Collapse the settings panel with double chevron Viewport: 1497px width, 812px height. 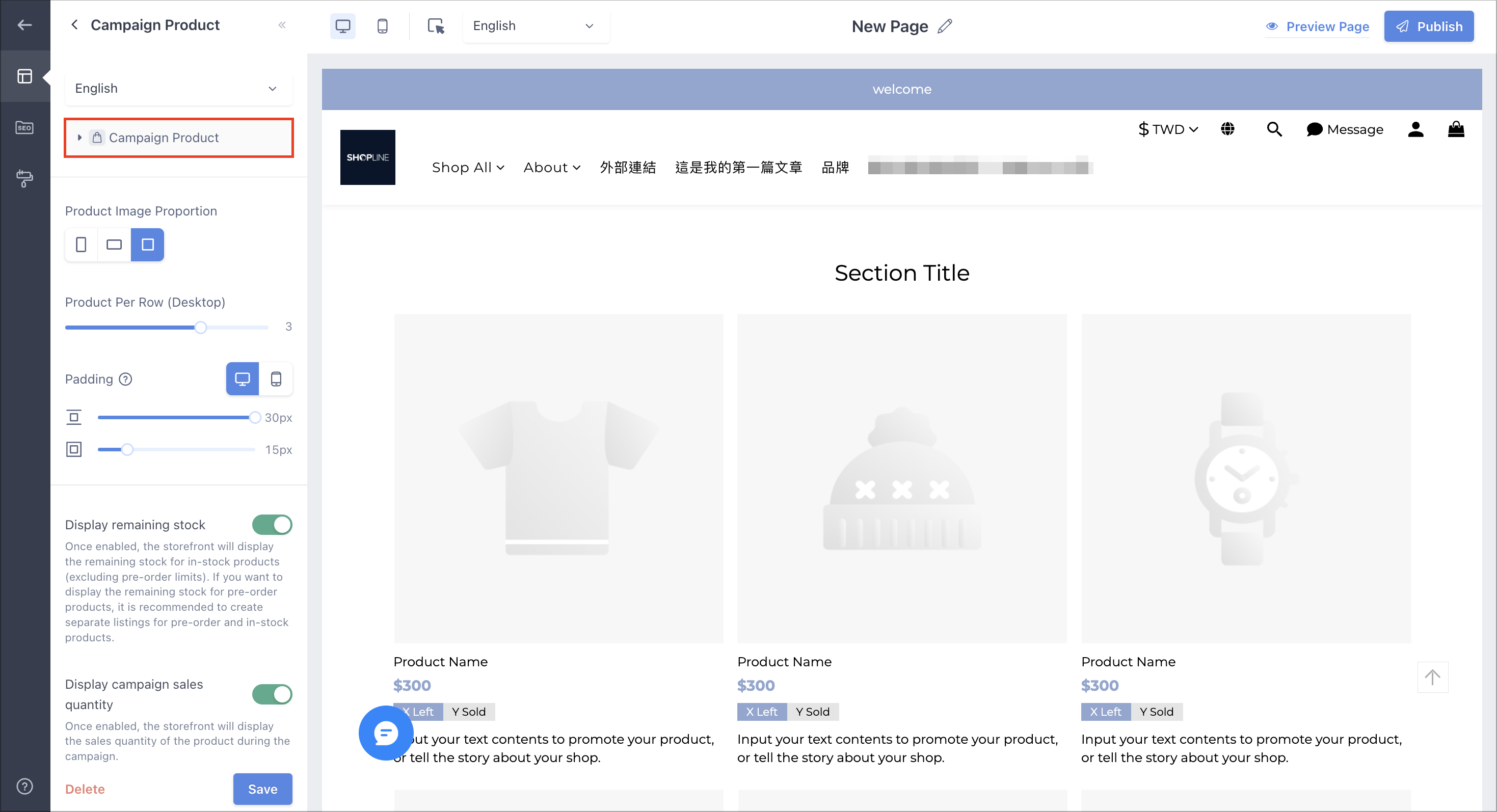click(x=282, y=25)
